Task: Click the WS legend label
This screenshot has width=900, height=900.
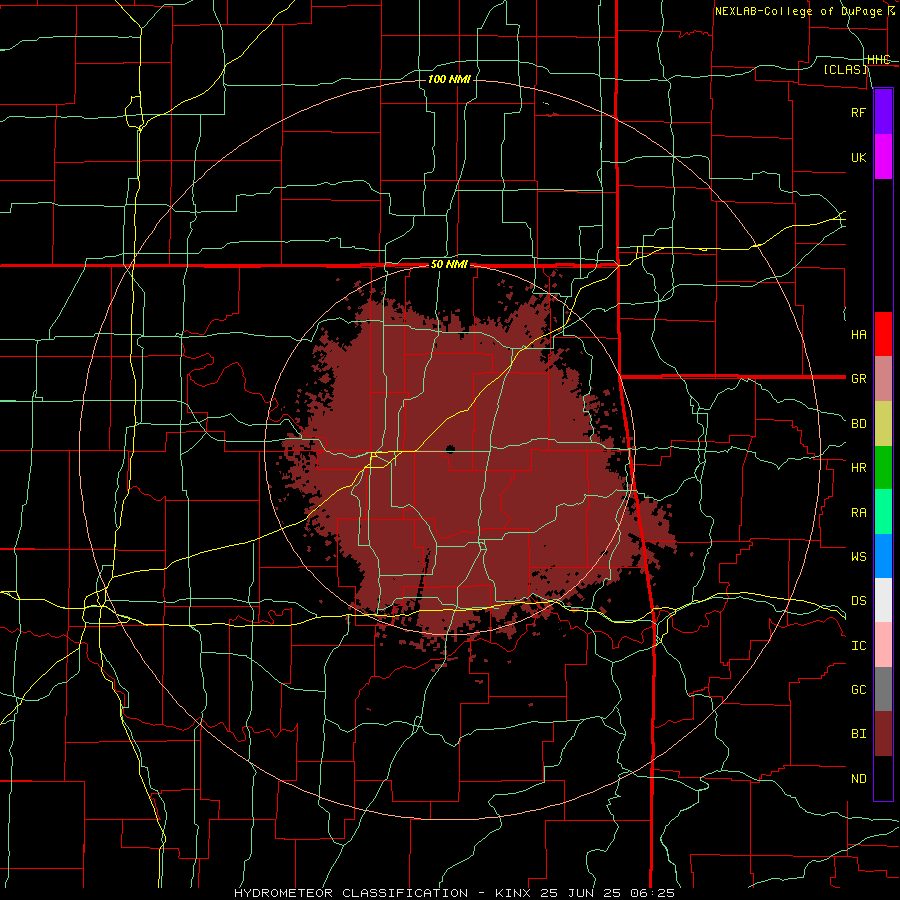Action: (858, 556)
